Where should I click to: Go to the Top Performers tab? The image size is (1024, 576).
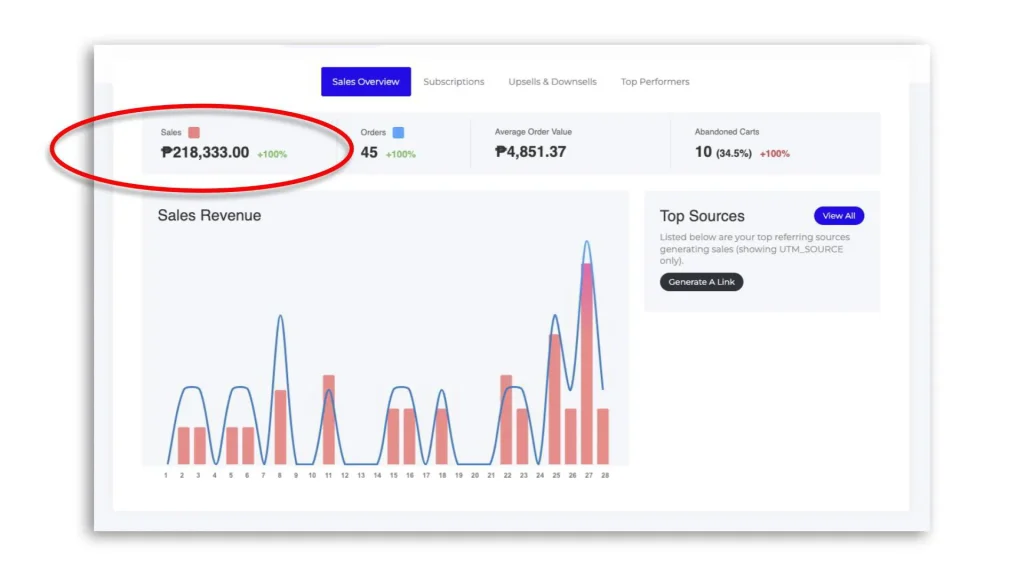pos(655,82)
